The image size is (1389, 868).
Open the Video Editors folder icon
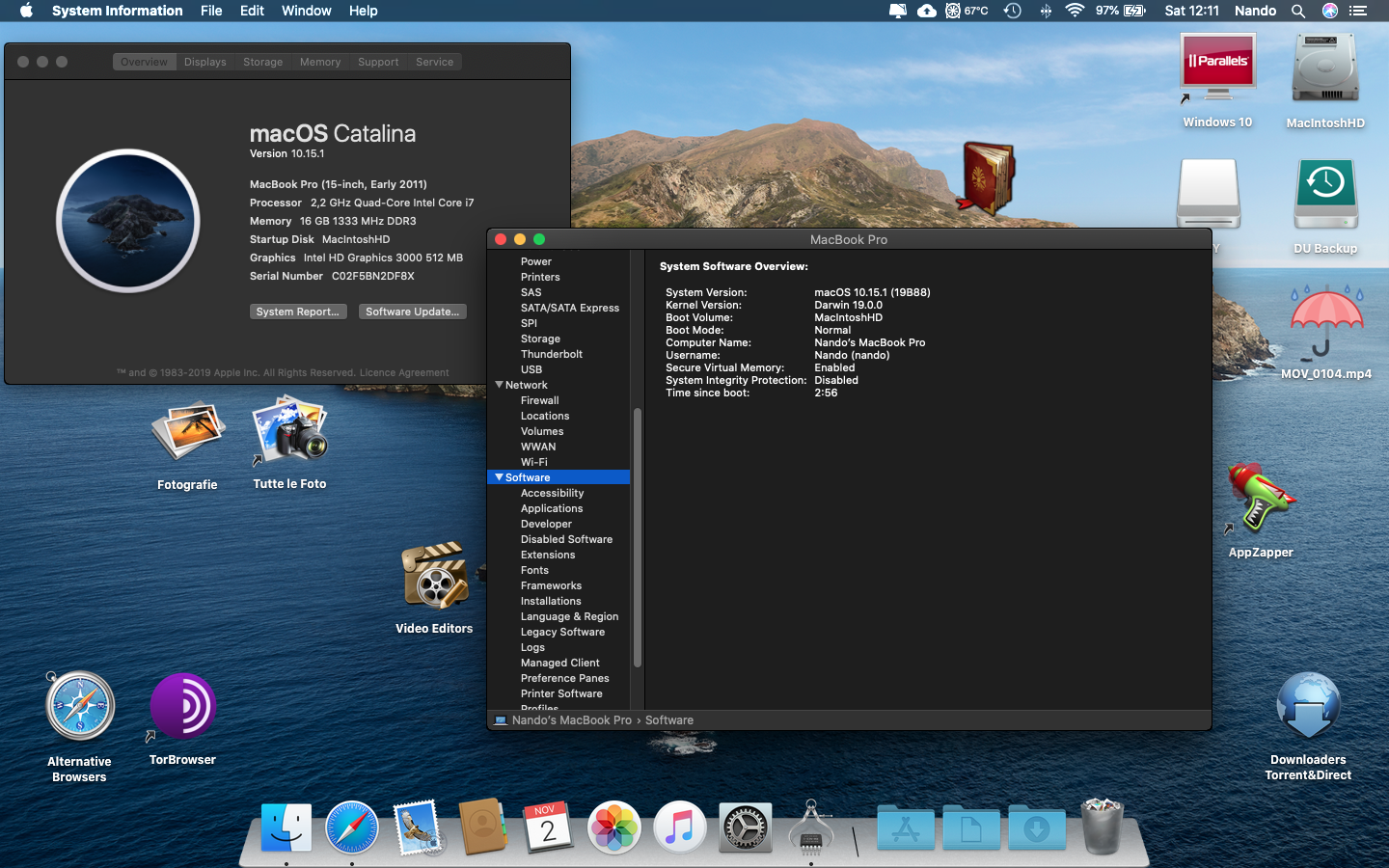tap(434, 576)
